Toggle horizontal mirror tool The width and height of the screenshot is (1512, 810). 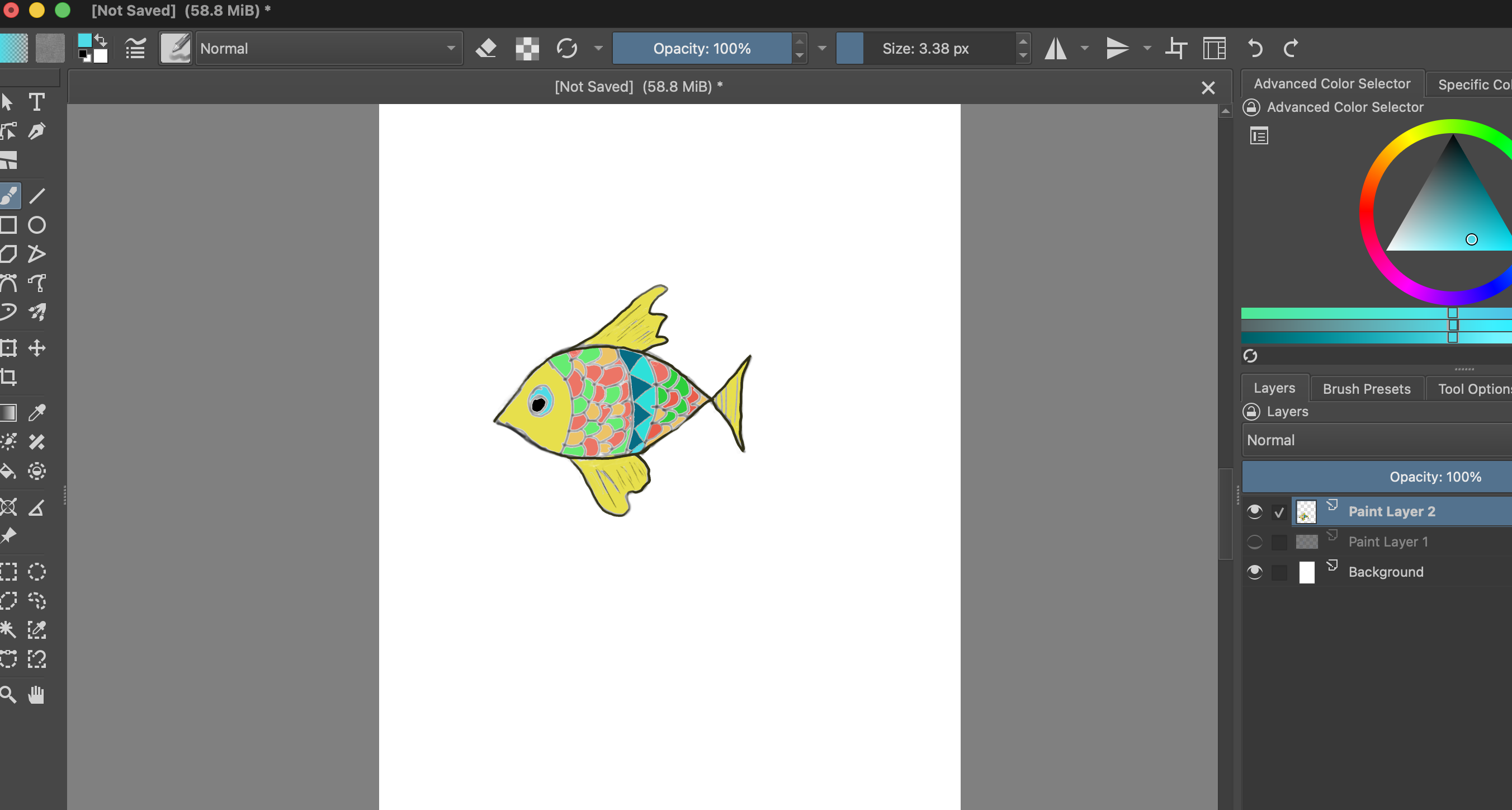[1055, 48]
